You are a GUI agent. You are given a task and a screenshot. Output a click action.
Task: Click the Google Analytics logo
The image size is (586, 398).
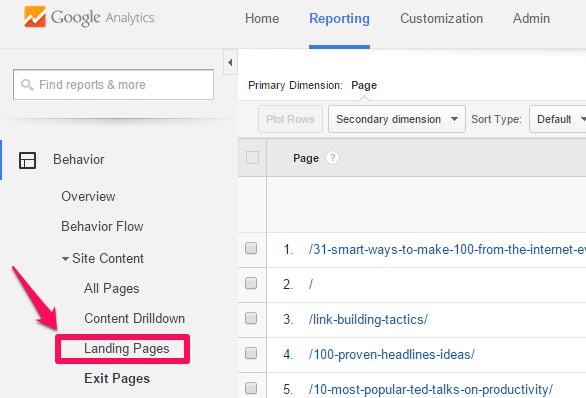click(x=89, y=17)
